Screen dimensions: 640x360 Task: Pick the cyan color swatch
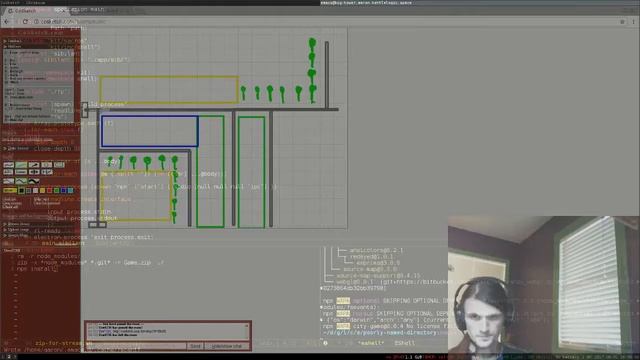(x=71, y=190)
